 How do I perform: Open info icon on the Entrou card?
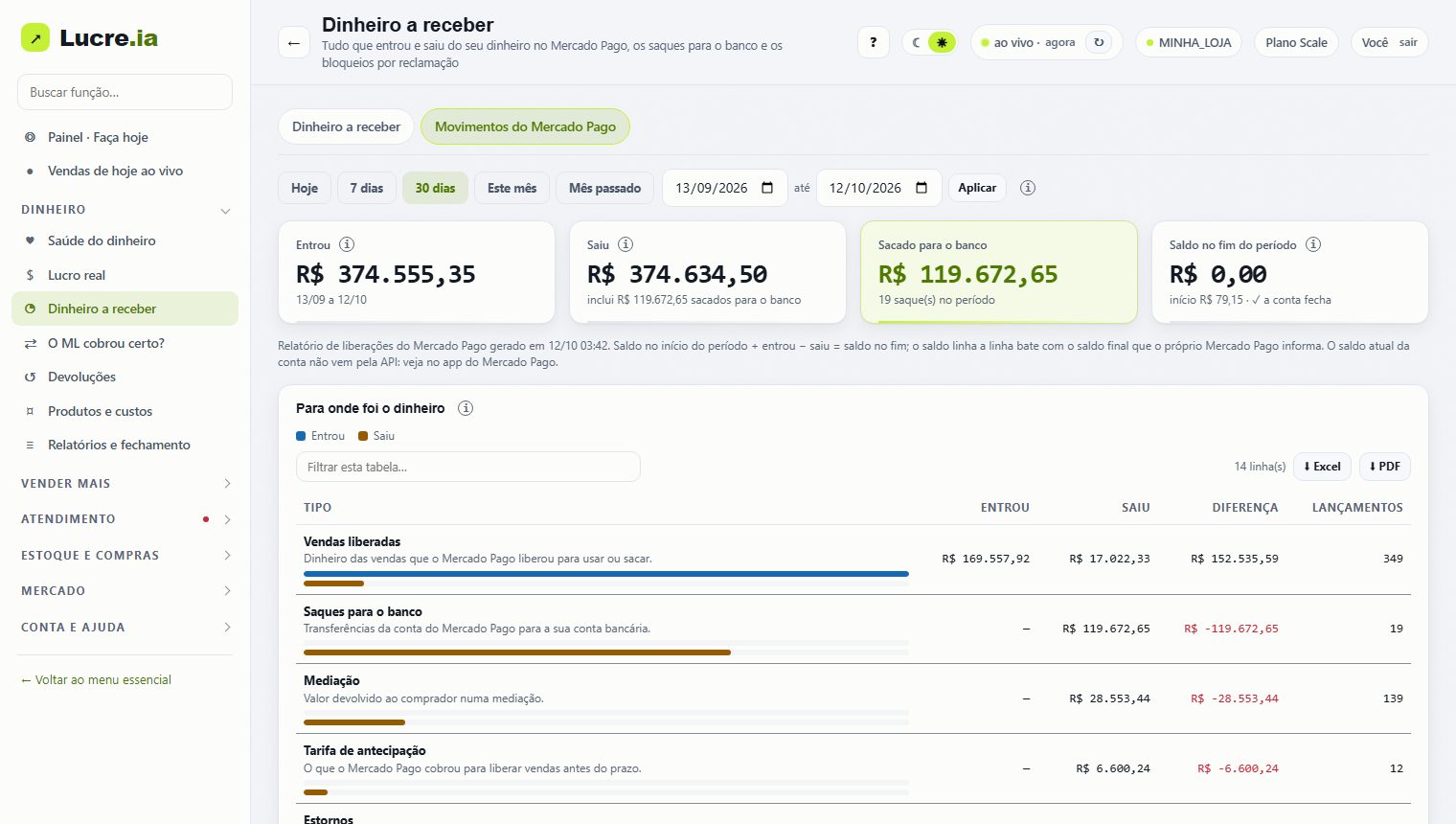coord(347,244)
